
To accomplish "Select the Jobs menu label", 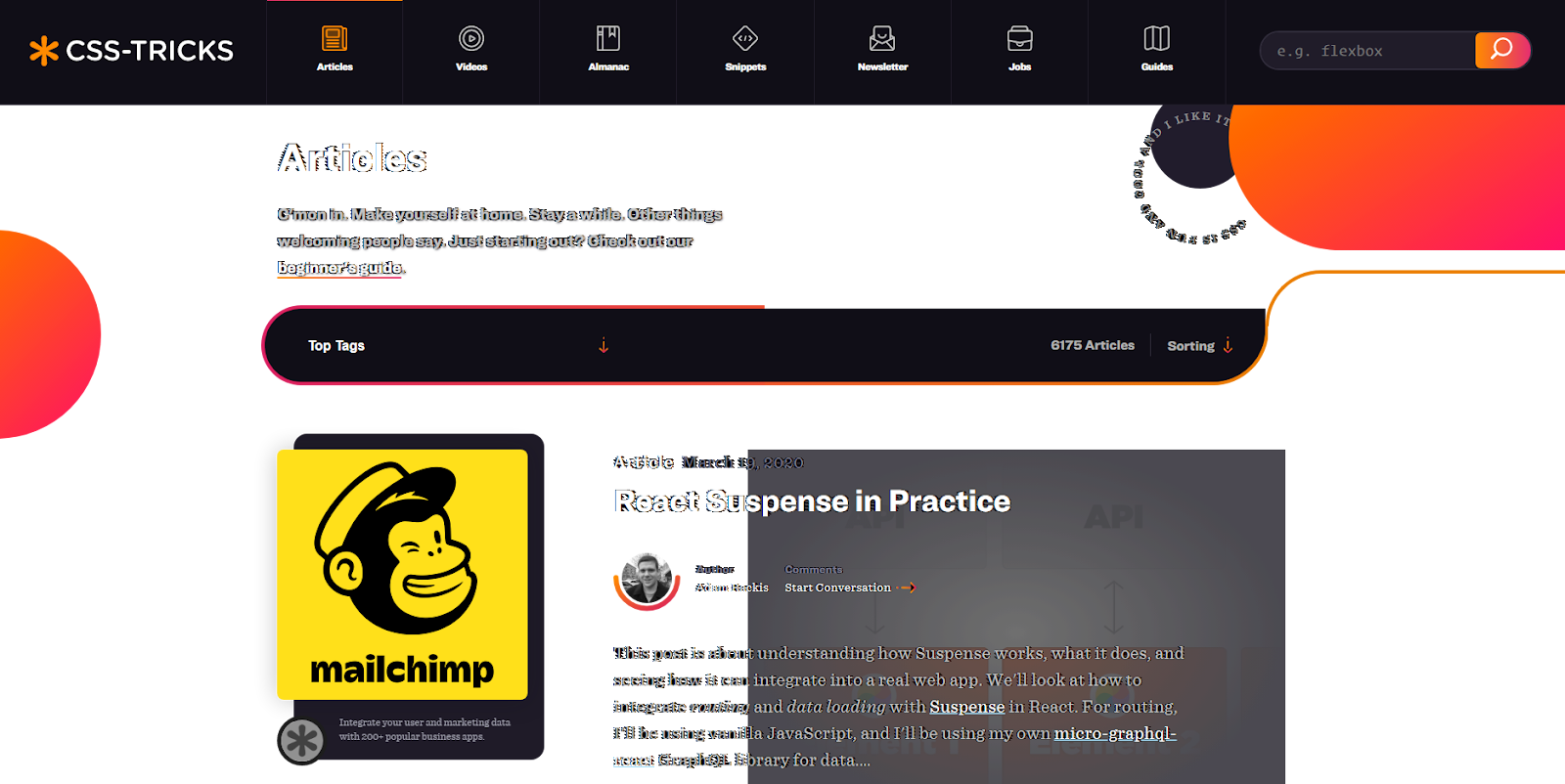I will coord(1019,67).
